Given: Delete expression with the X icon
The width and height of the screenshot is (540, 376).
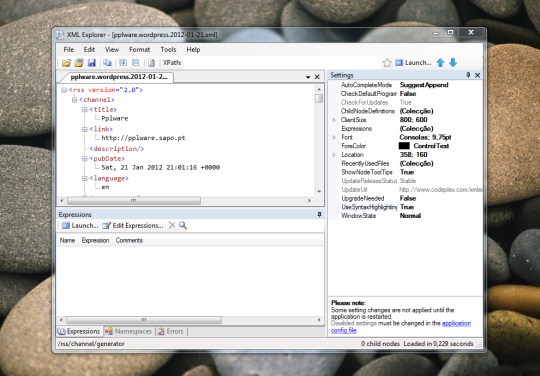Looking at the screenshot, I should [x=172, y=226].
